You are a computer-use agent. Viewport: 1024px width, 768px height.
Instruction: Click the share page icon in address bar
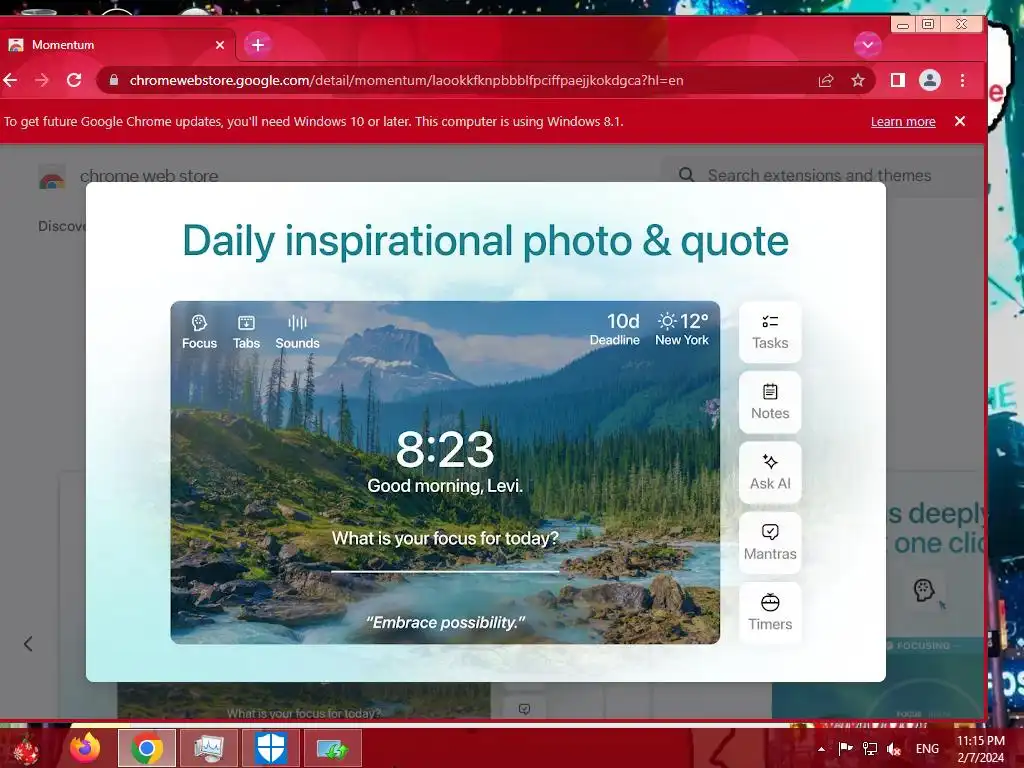click(x=825, y=80)
